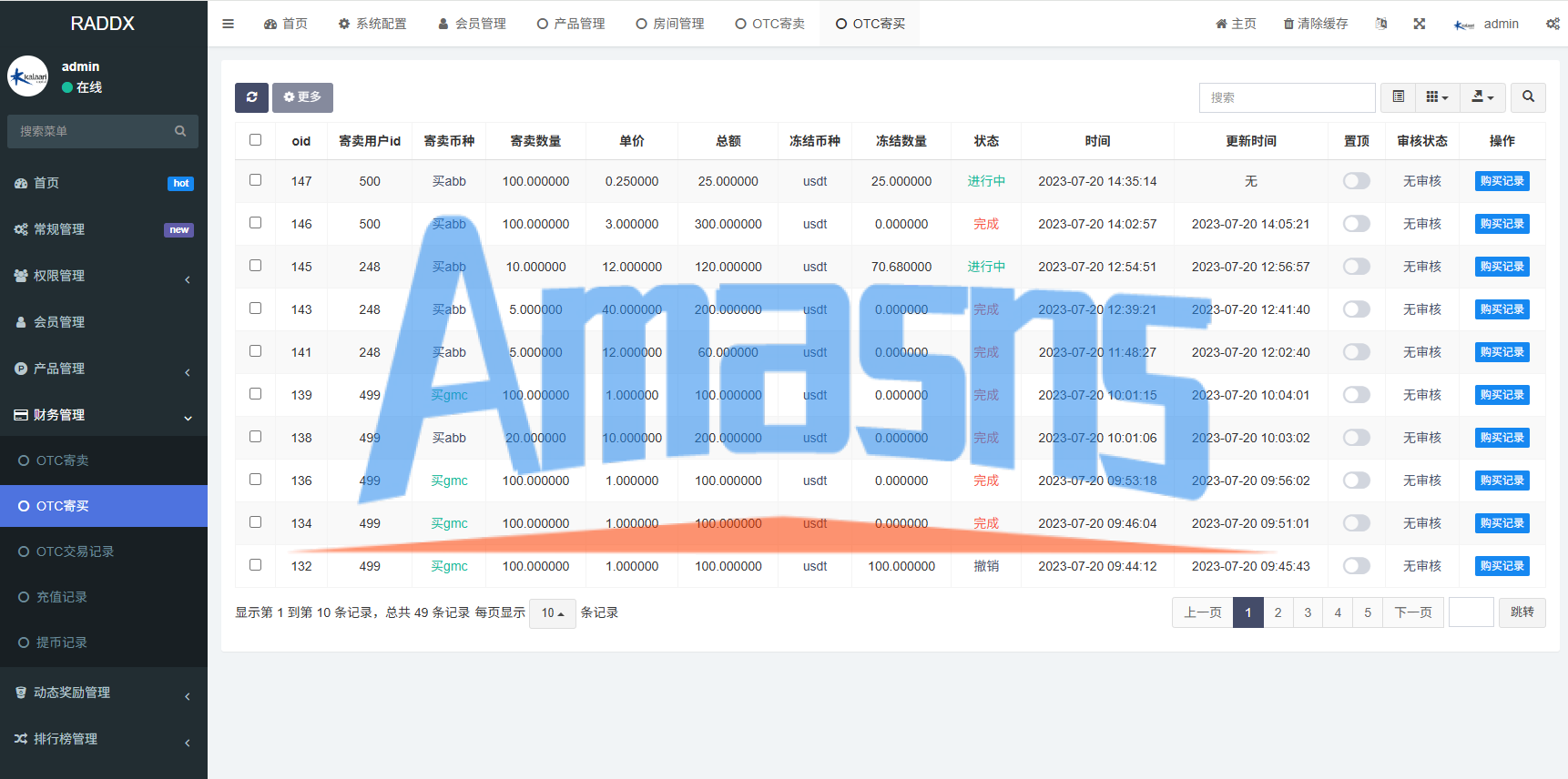1568x779 pixels.
Task: Open 会员管理 in the sidebar
Action: pyautogui.click(x=104, y=322)
